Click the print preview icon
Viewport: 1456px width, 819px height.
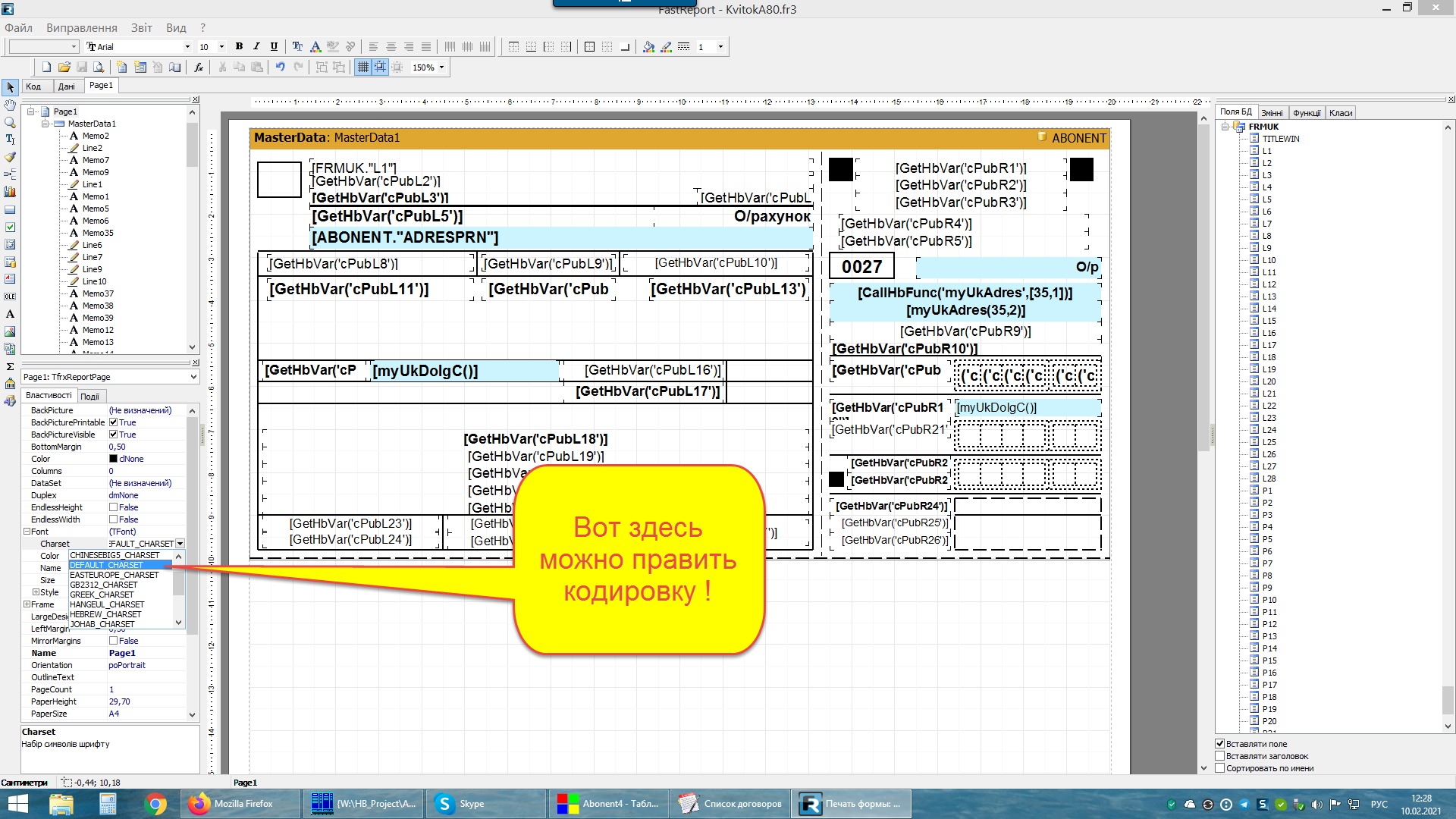pos(99,67)
